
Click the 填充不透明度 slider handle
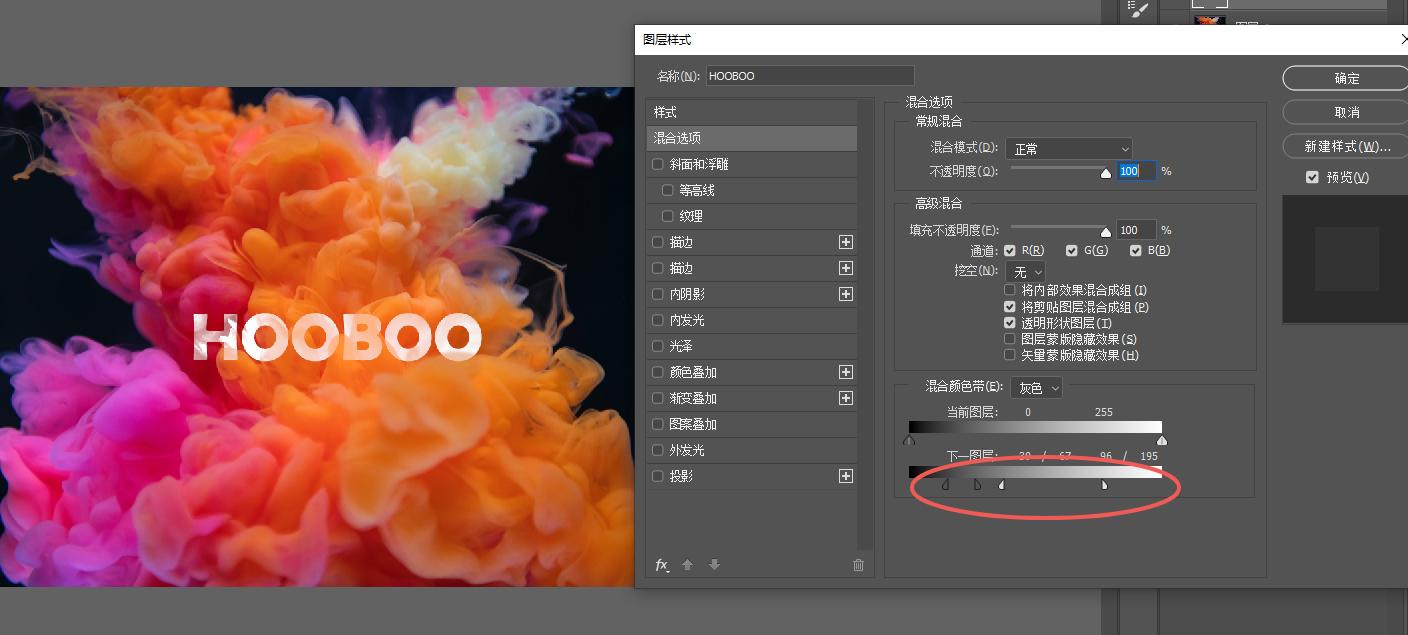pos(1106,232)
